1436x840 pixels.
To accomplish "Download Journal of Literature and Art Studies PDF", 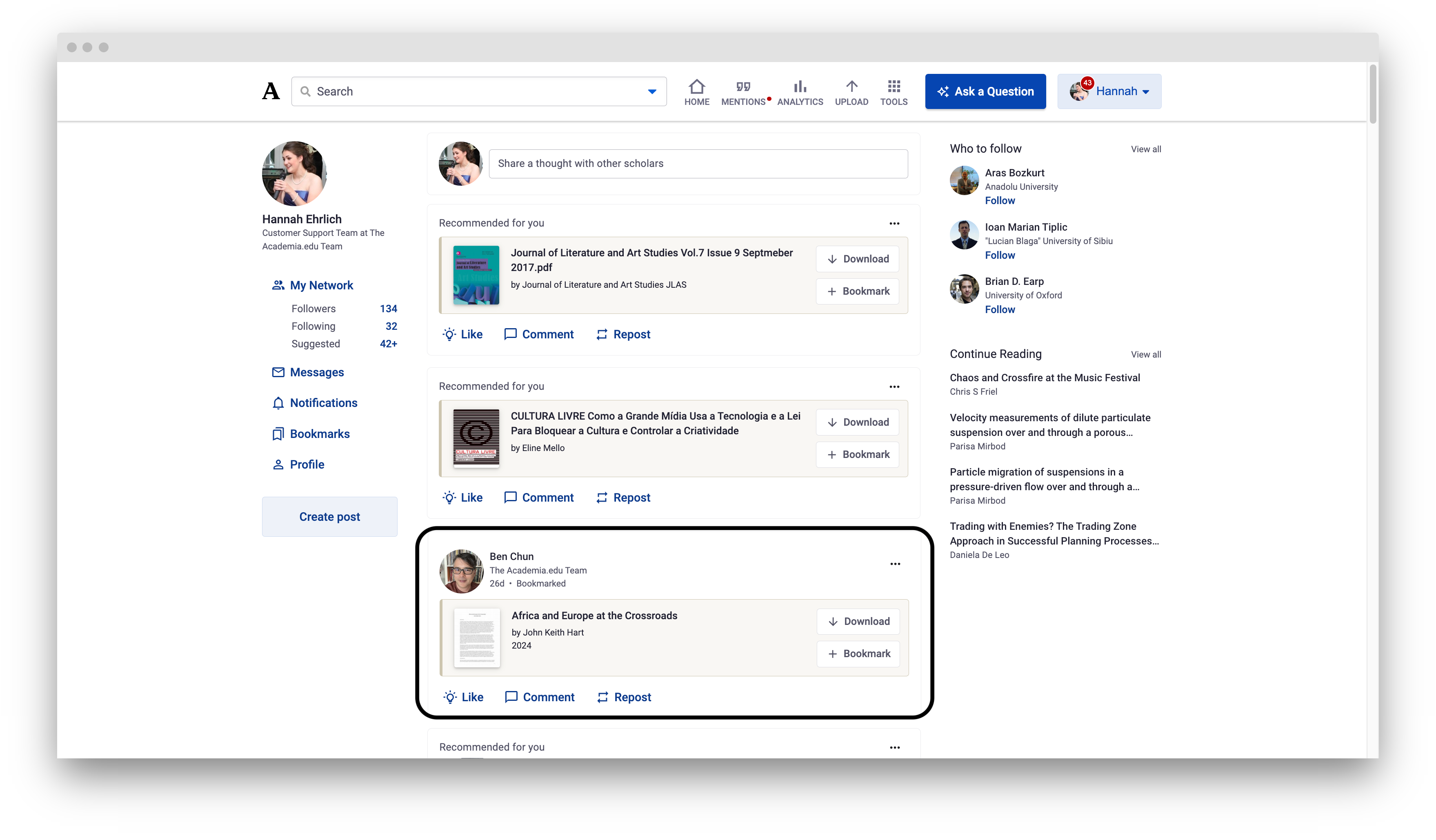I will 857,259.
